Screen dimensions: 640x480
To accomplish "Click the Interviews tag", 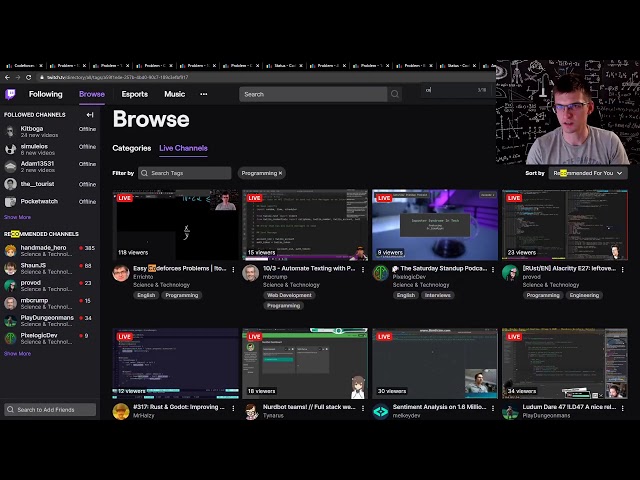I will point(438,295).
